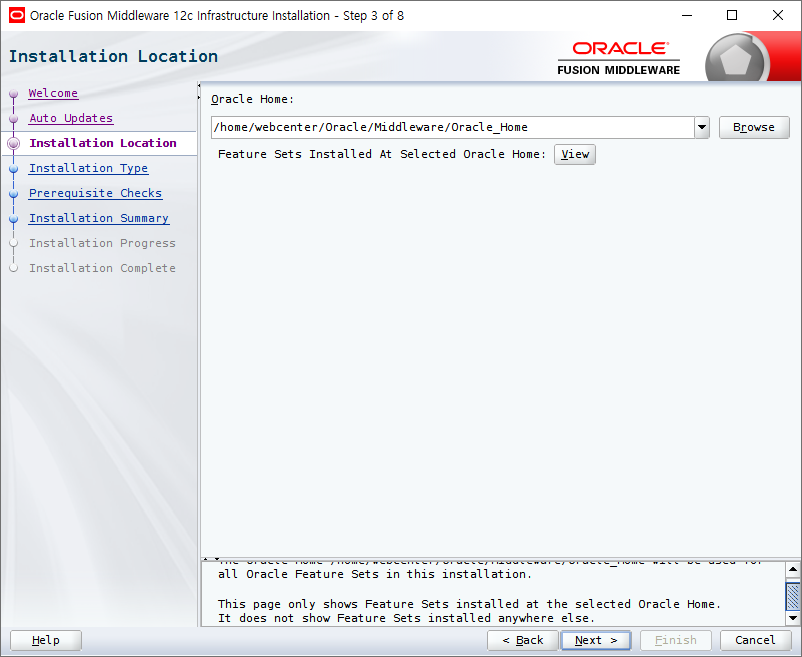Click the Installation Type step bullet icon
This screenshot has width=802, height=657.
coord(14,169)
